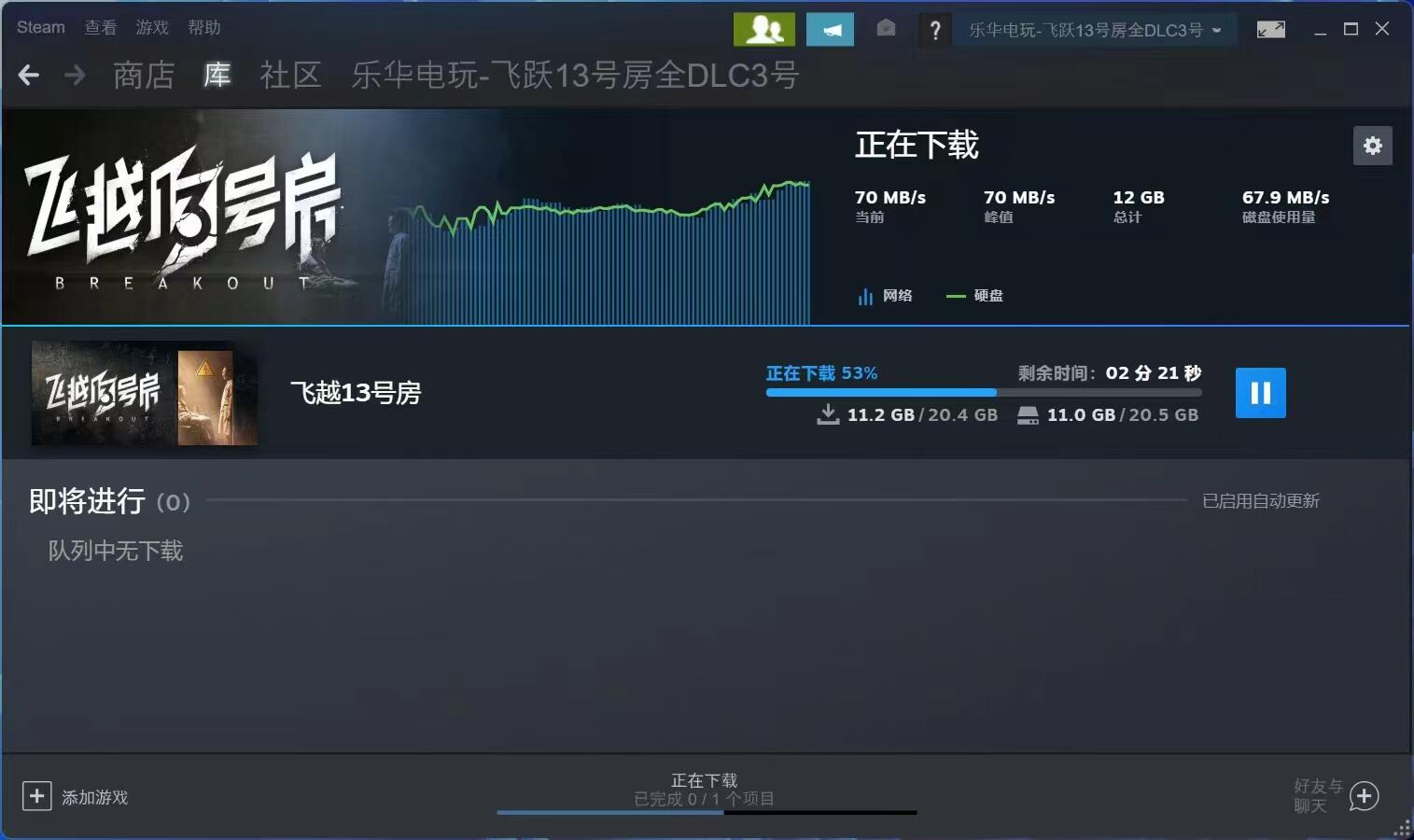This screenshot has width=1414, height=840.
Task: Open the notifications inbox icon
Action: pos(886,29)
